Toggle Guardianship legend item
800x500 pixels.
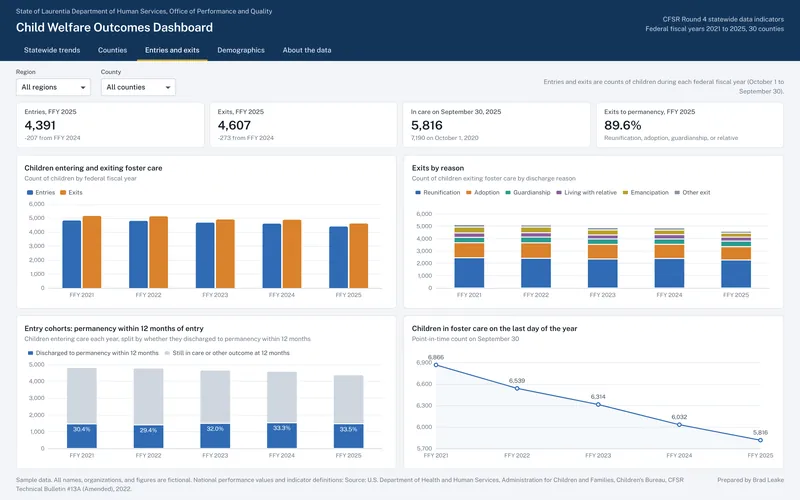tap(528, 192)
